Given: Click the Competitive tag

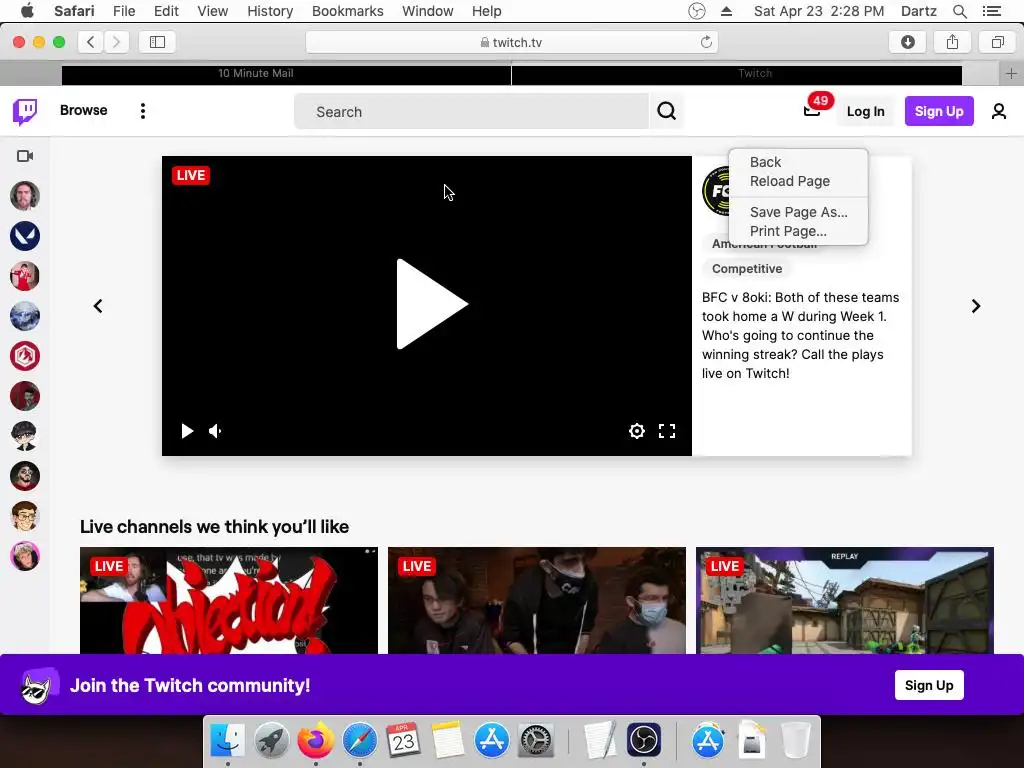Looking at the screenshot, I should (x=746, y=268).
